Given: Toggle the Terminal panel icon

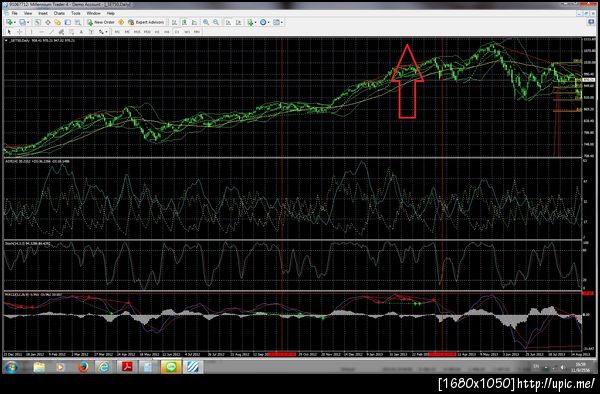Looking at the screenshot, I should 68,22.
